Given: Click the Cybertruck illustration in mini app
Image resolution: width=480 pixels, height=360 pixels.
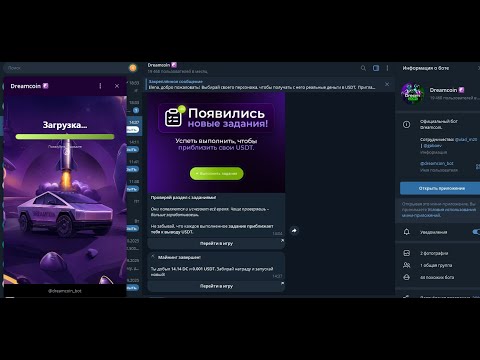Looking at the screenshot, I should click(x=65, y=213).
